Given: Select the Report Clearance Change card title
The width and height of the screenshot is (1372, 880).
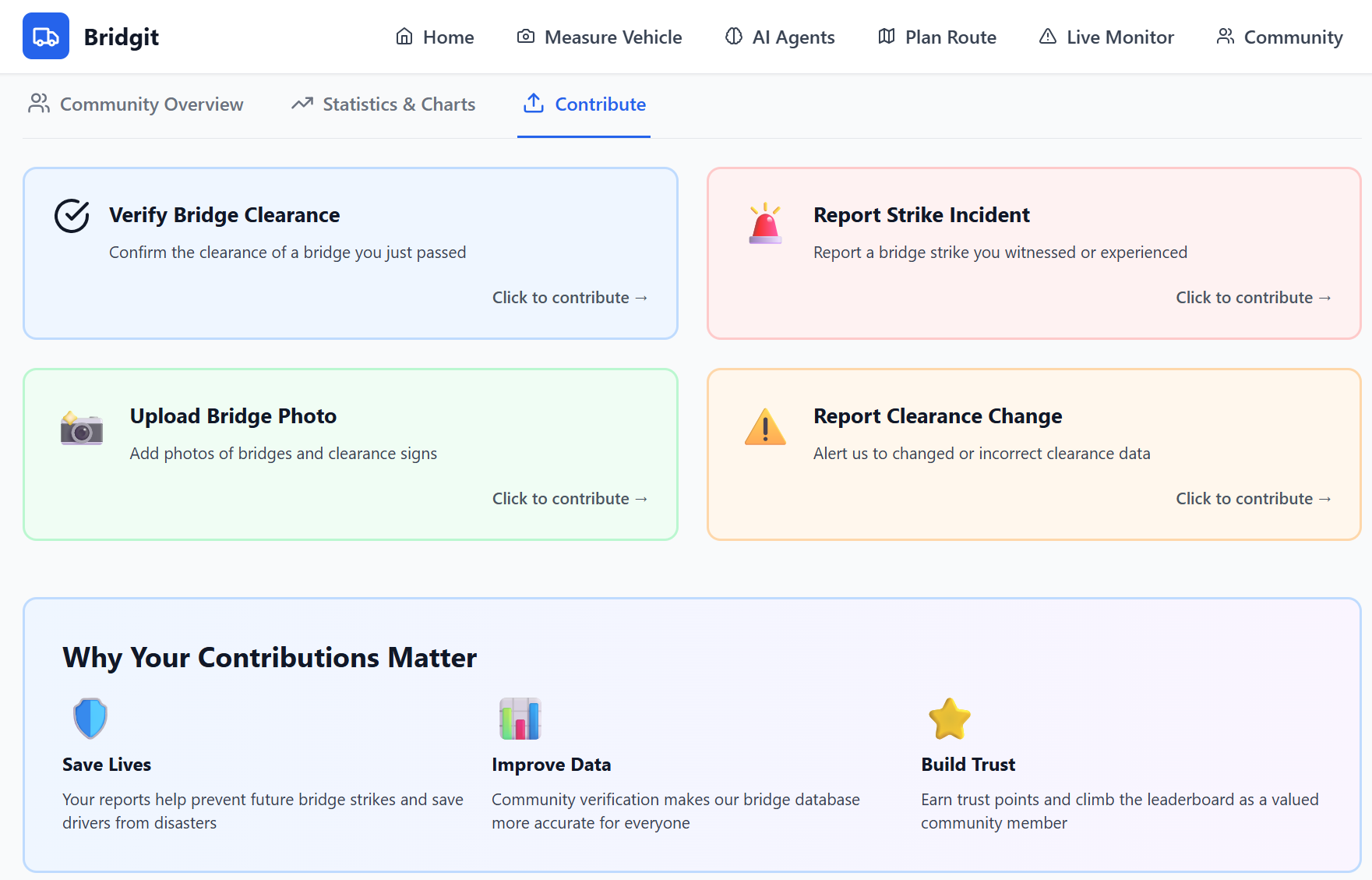Looking at the screenshot, I should [937, 416].
